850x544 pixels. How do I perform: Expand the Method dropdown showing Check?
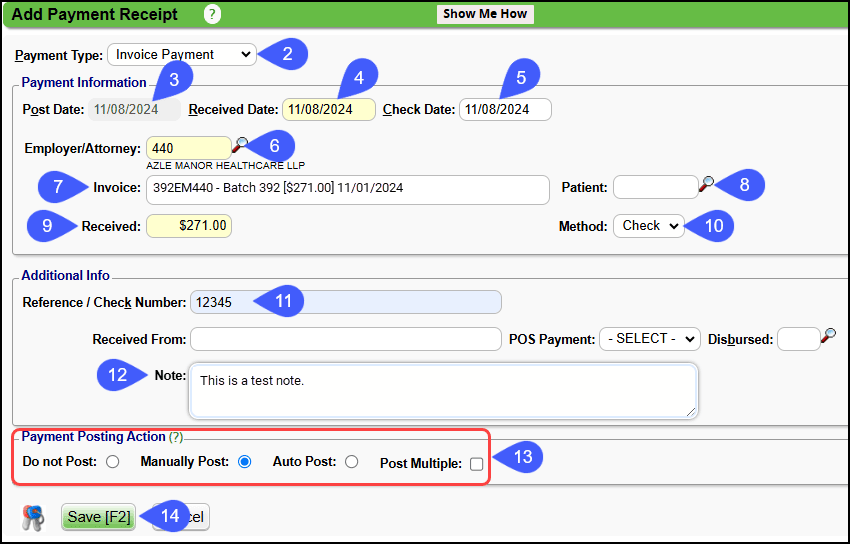coord(648,226)
